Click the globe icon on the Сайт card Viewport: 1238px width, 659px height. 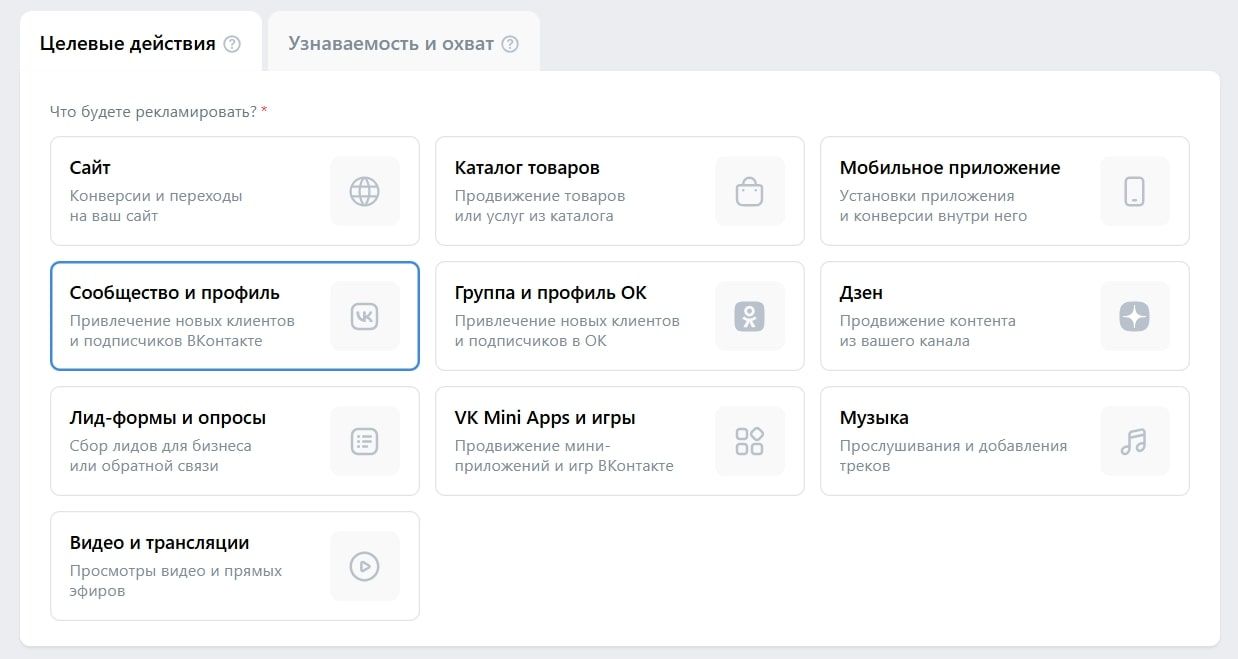click(365, 191)
